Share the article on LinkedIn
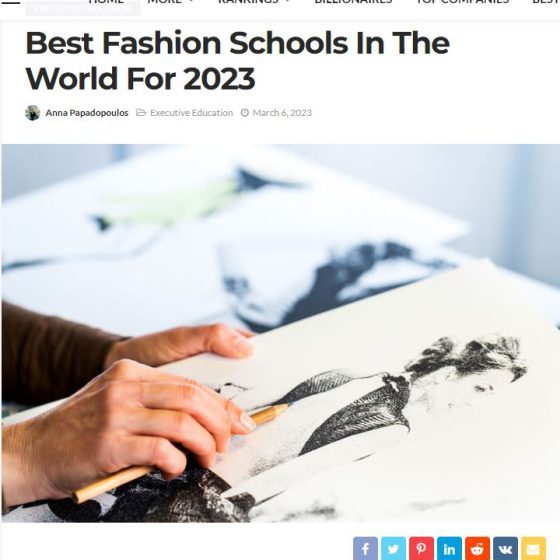Screen dimensions: 560x560 [x=449, y=549]
